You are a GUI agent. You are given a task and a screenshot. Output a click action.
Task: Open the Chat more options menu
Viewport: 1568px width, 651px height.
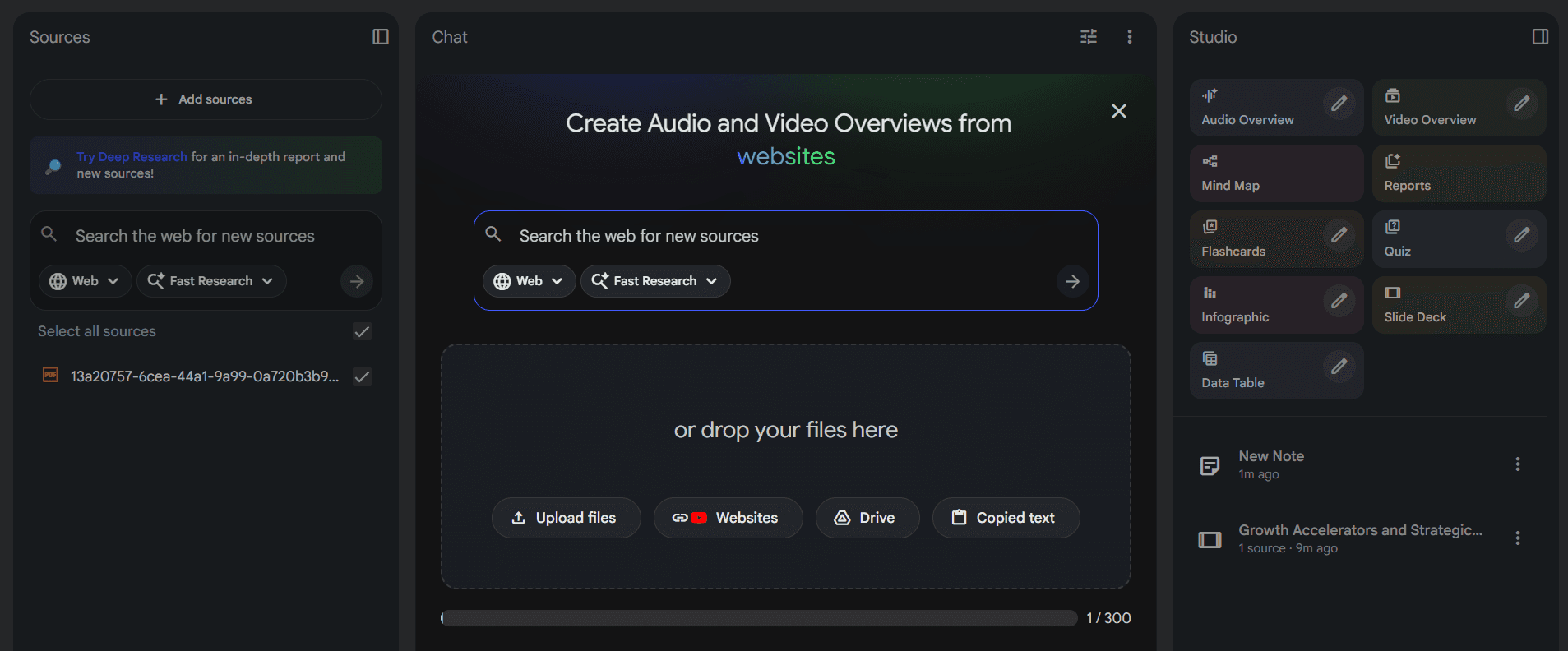(1129, 37)
